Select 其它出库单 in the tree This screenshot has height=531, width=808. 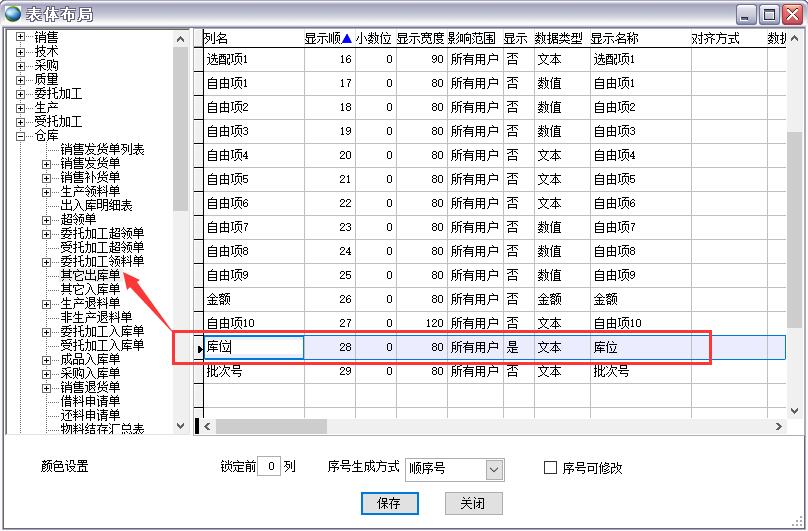pyautogui.click(x=90, y=275)
